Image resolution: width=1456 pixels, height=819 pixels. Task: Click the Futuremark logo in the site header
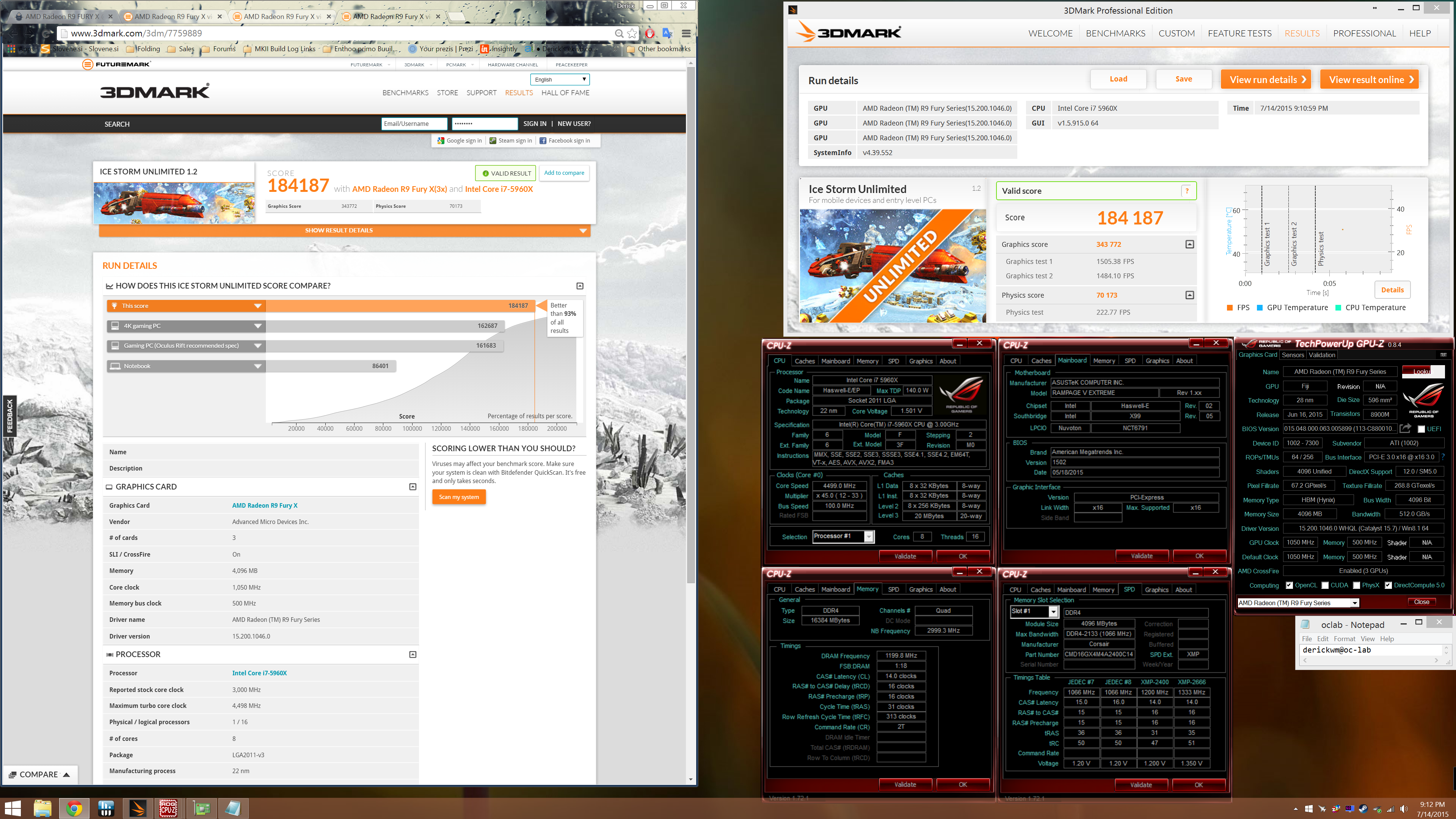tap(116, 64)
